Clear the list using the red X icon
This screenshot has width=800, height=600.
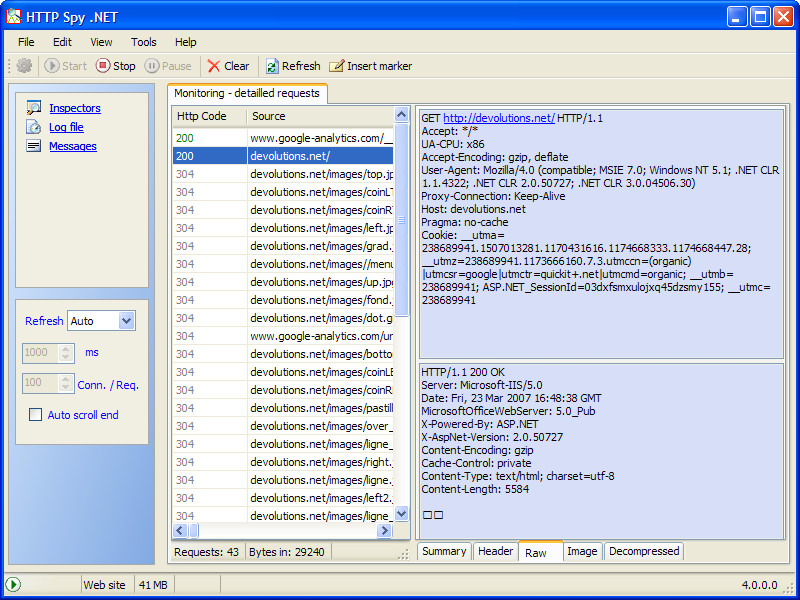(214, 66)
